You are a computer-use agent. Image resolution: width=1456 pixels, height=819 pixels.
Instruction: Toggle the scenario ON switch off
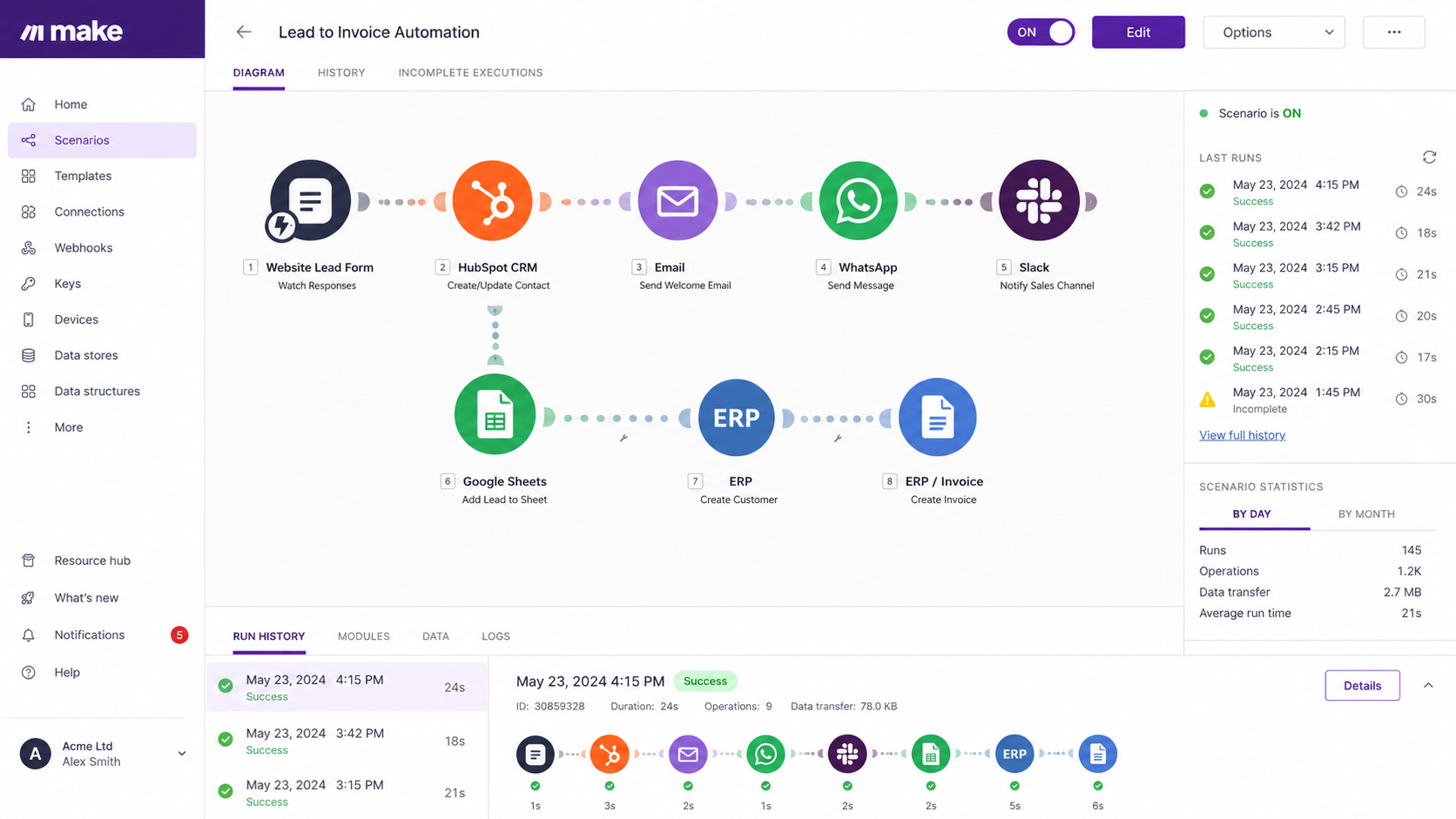tap(1041, 32)
